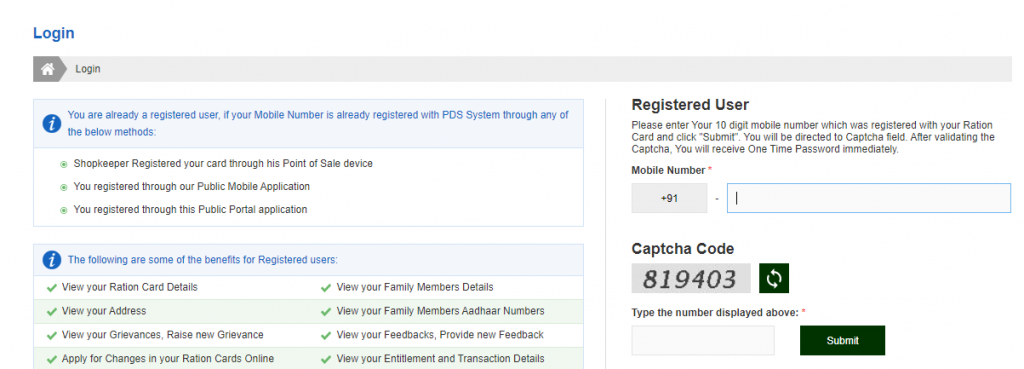Select bullet for Public Mobile Application
Image resolution: width=1024 pixels, height=369 pixels.
pyautogui.click(x=64, y=187)
